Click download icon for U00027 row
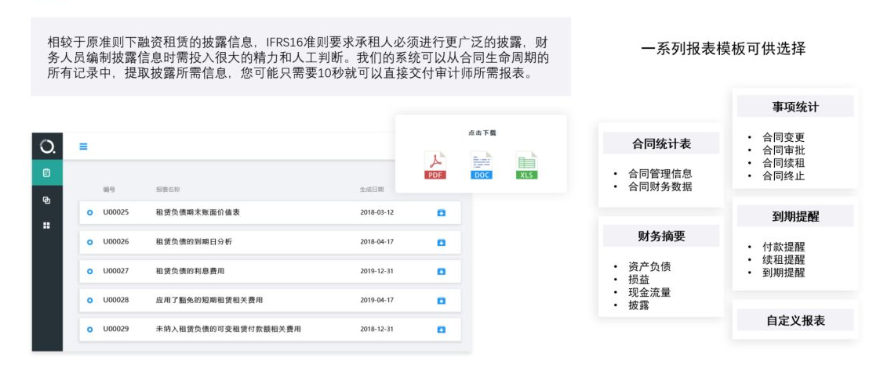This screenshot has width=878, height=376. pos(441,271)
